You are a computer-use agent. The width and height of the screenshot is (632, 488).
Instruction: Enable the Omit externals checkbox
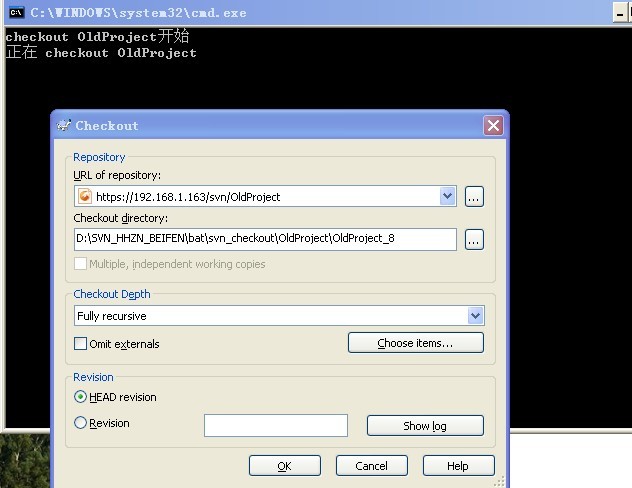[x=81, y=344]
